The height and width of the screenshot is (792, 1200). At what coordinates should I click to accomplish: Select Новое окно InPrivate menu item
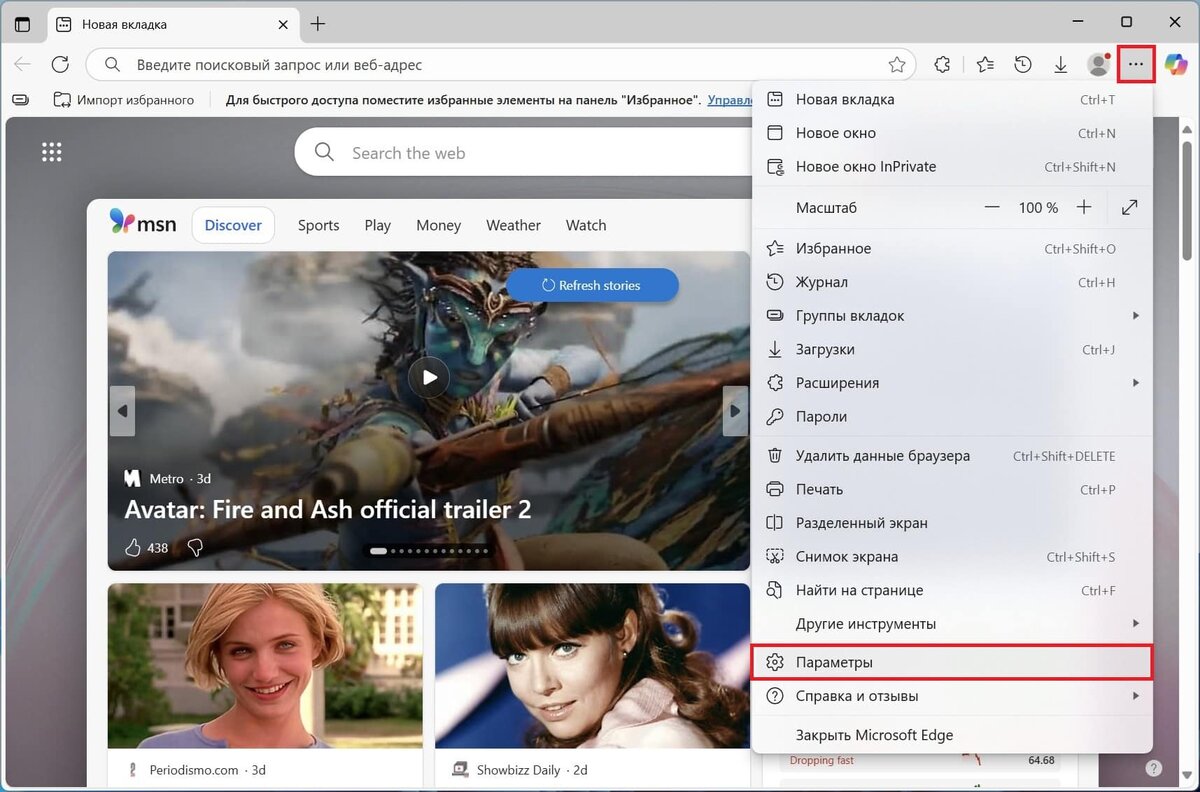(952, 167)
